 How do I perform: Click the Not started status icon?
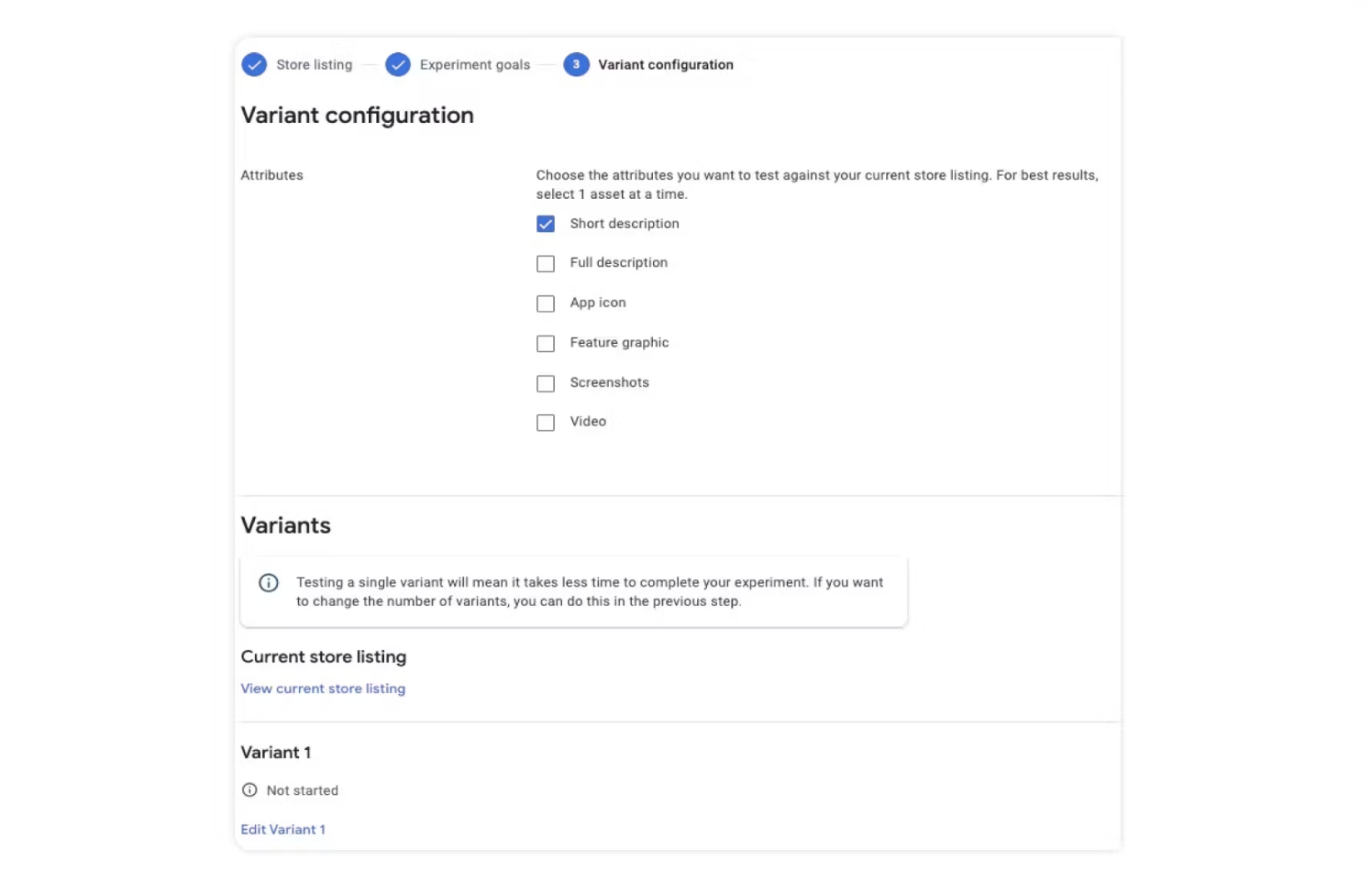coord(249,790)
